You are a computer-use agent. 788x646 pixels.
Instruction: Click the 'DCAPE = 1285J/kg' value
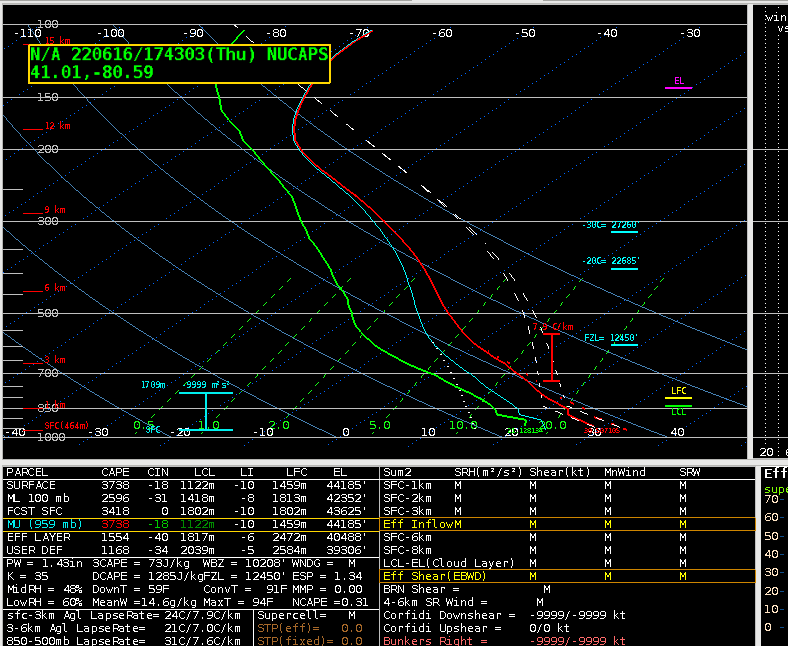point(148,576)
